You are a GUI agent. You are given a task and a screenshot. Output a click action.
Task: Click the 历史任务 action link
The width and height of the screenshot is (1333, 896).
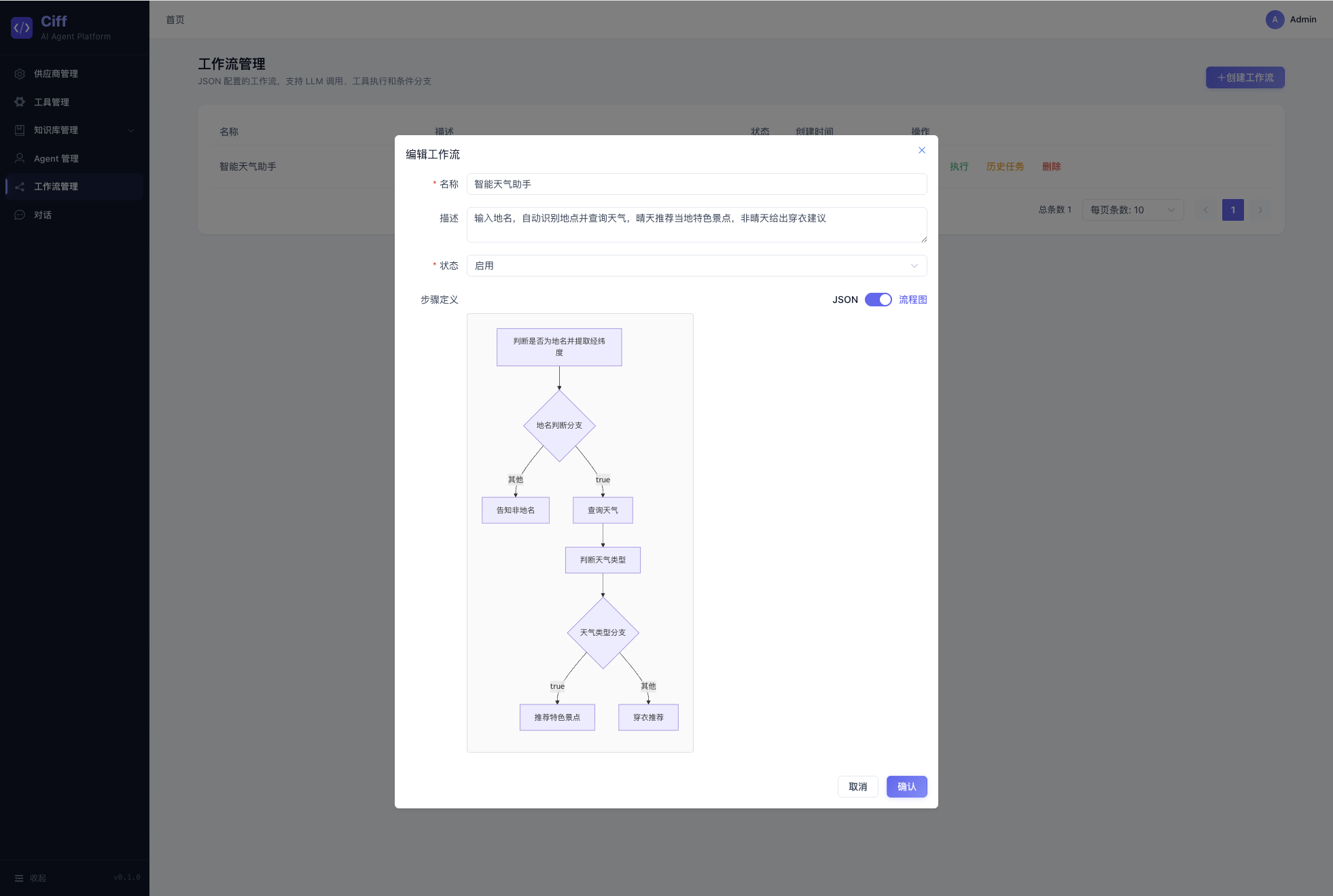(x=1006, y=166)
